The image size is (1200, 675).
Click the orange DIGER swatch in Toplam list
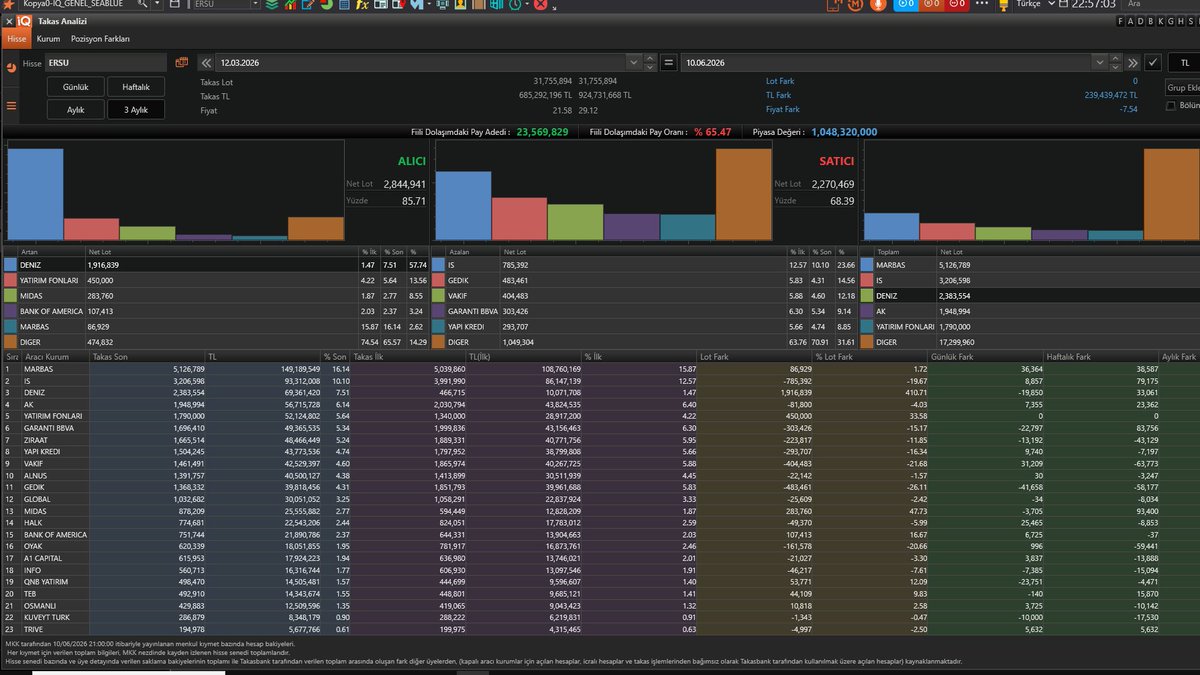click(865, 341)
